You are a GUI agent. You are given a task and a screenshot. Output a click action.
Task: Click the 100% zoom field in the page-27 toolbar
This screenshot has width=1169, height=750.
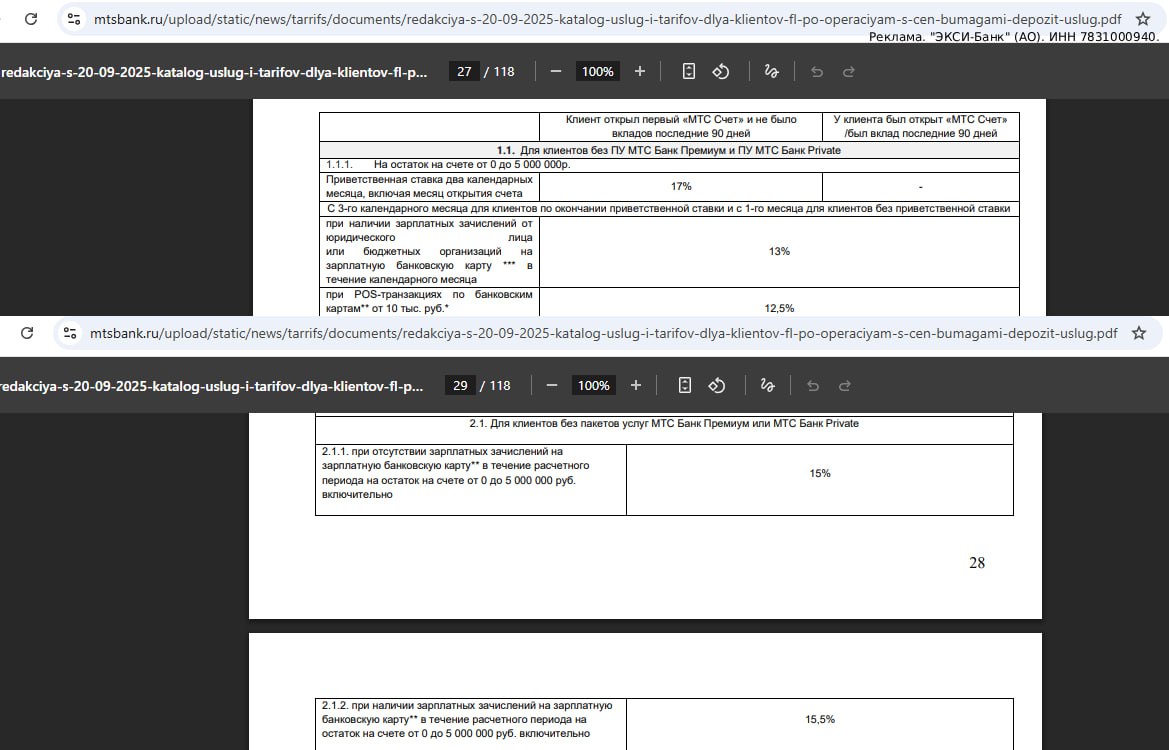[x=598, y=71]
